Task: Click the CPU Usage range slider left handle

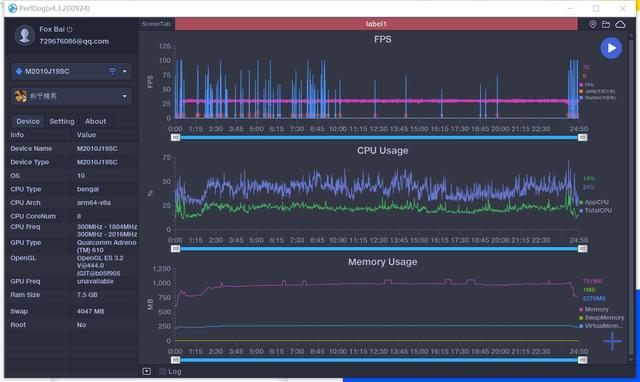Action: [176, 249]
